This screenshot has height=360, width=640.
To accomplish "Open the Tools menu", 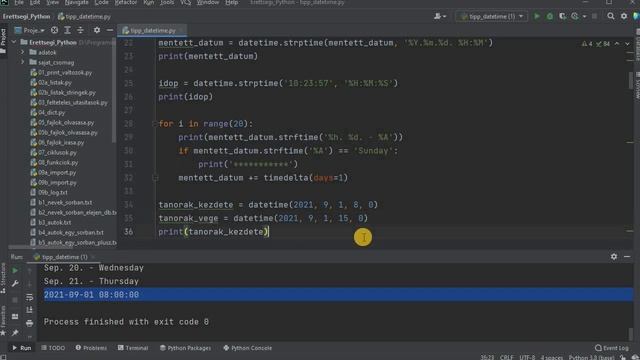I will 167,2.
